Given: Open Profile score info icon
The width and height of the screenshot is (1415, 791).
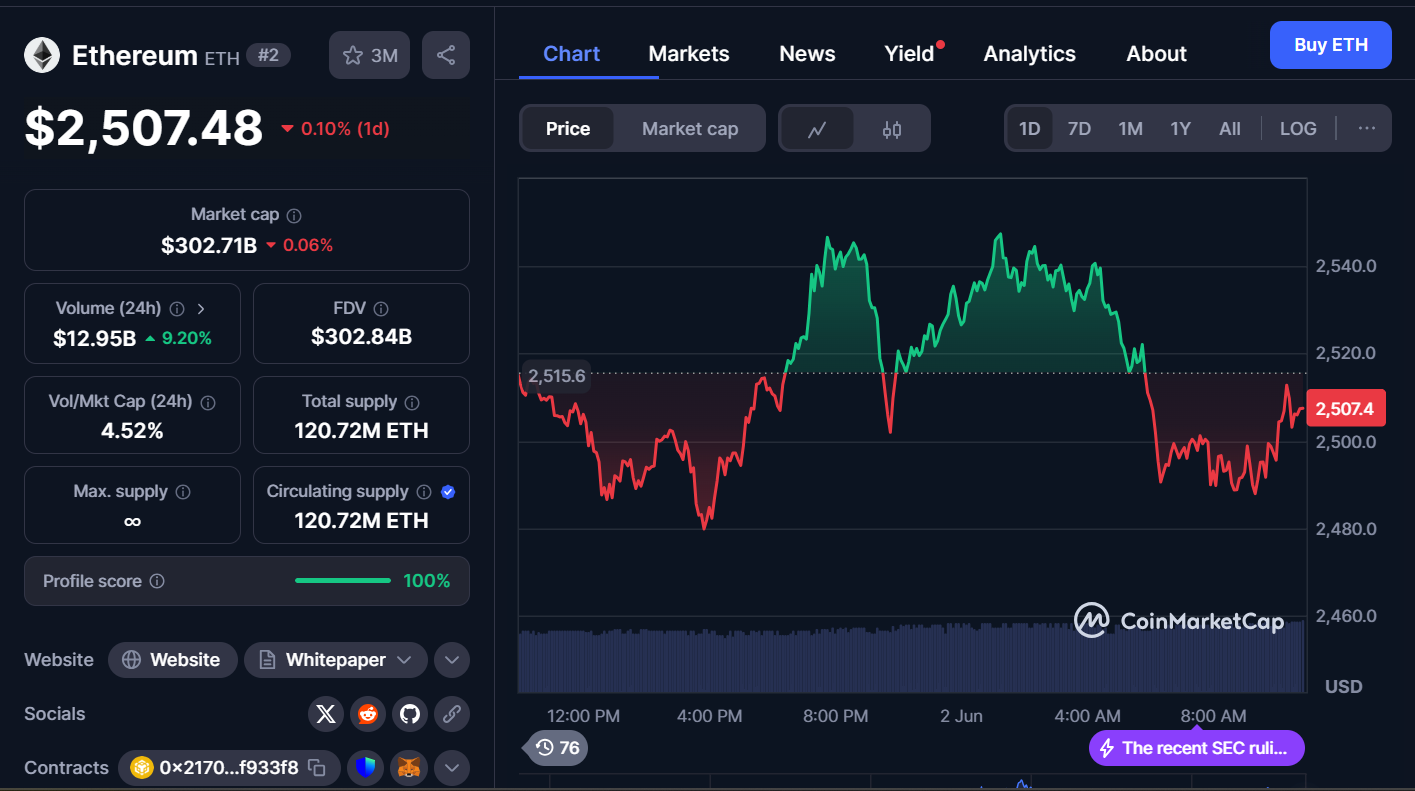Looking at the screenshot, I should [157, 581].
